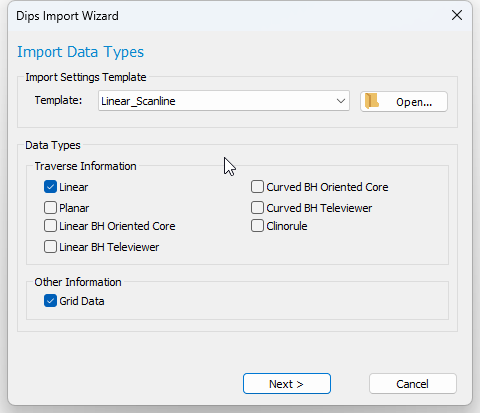Viewport: 480px width, 413px height.
Task: Click the Import Settings Template label
Action: pos(86,77)
